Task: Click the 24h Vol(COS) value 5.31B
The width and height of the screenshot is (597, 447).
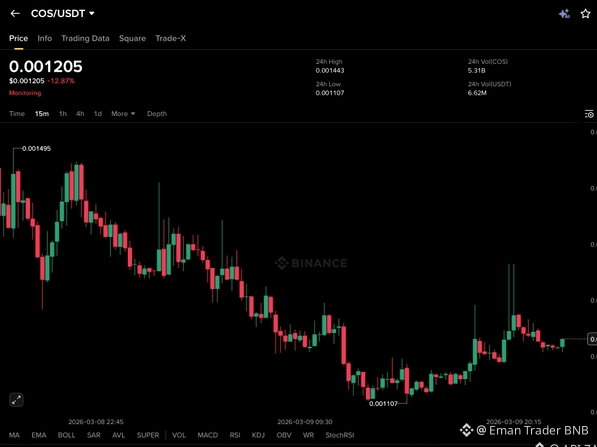Action: pyautogui.click(x=476, y=70)
